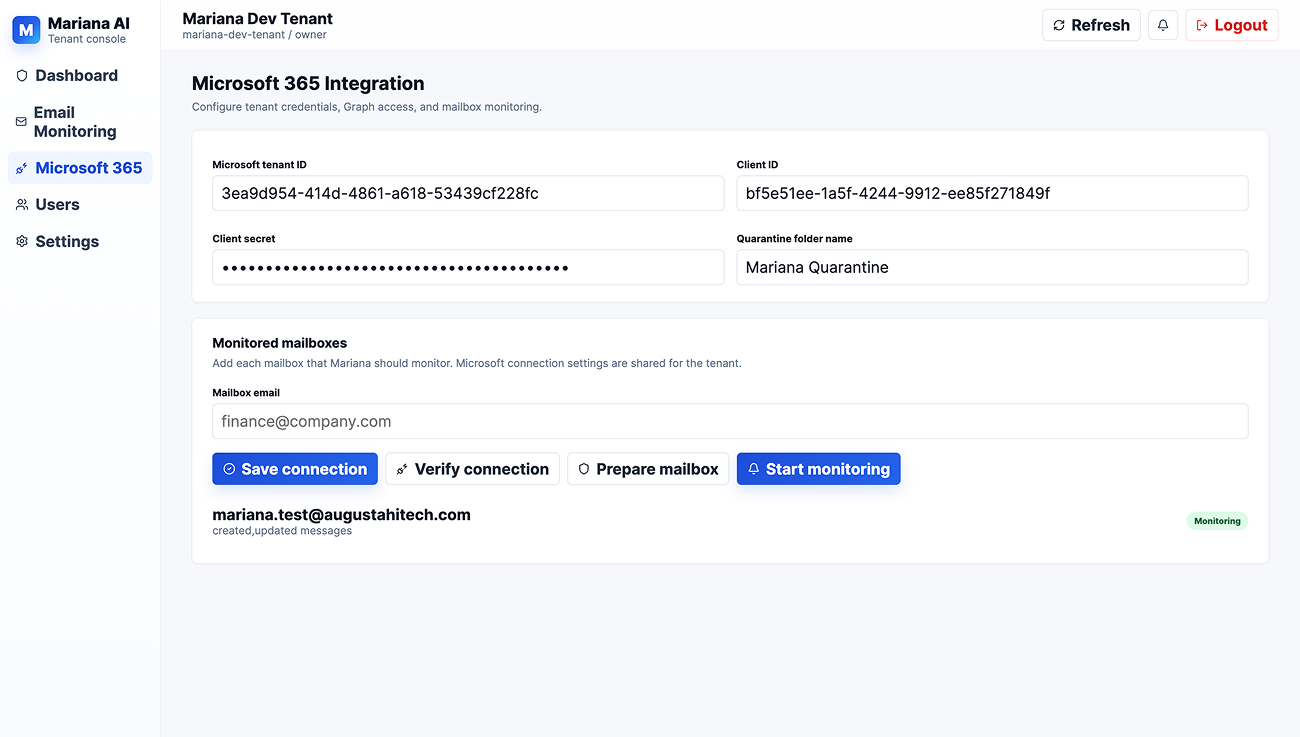Go to Email Monitoring section
This screenshot has width=1300, height=737.
[x=80, y=122]
